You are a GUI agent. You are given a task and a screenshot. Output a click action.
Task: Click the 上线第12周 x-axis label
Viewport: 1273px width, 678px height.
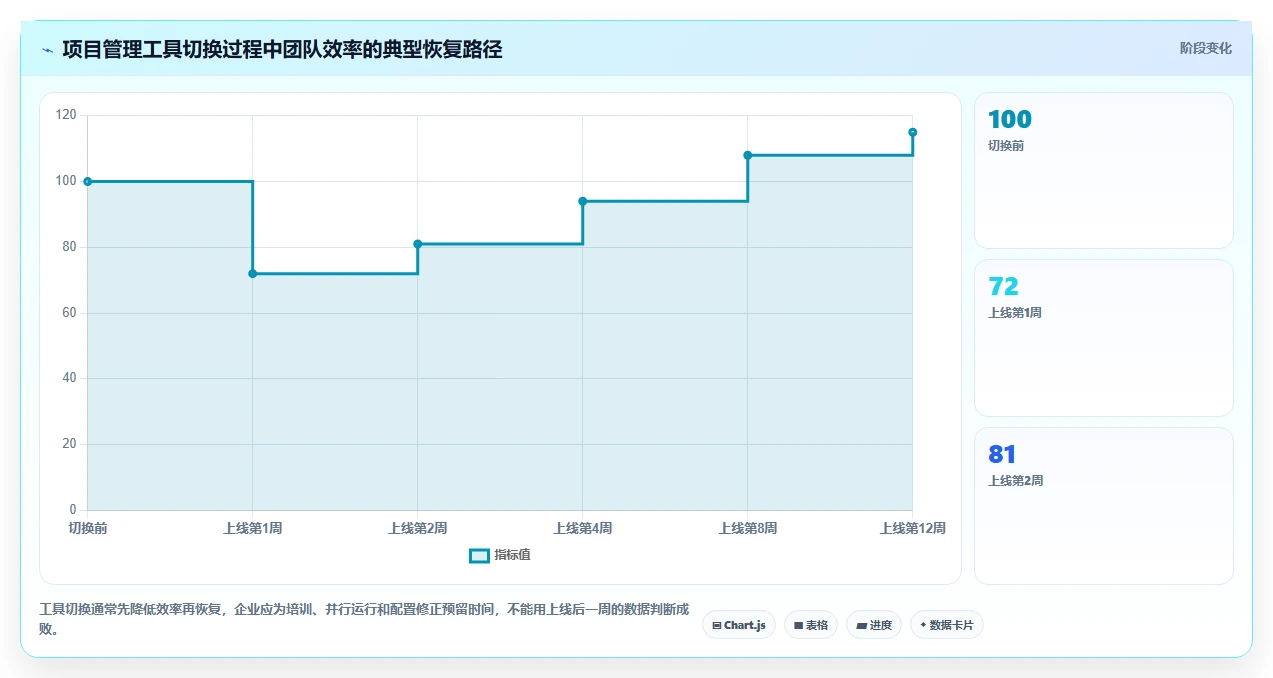pyautogui.click(x=912, y=528)
